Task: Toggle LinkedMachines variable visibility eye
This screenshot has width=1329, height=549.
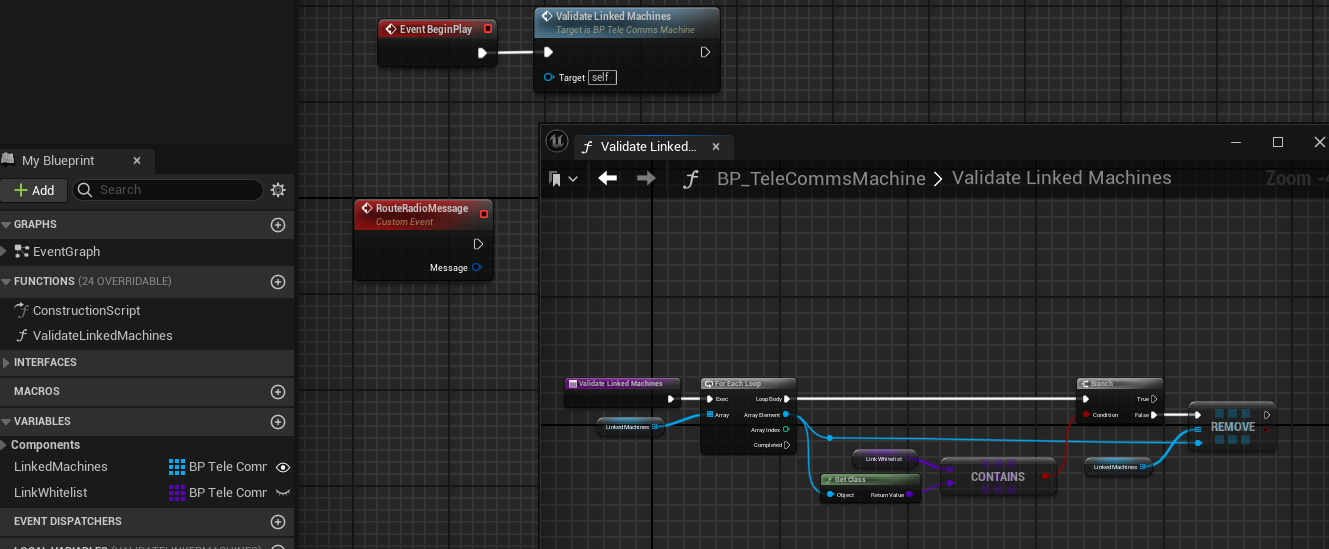Action: pyautogui.click(x=283, y=467)
